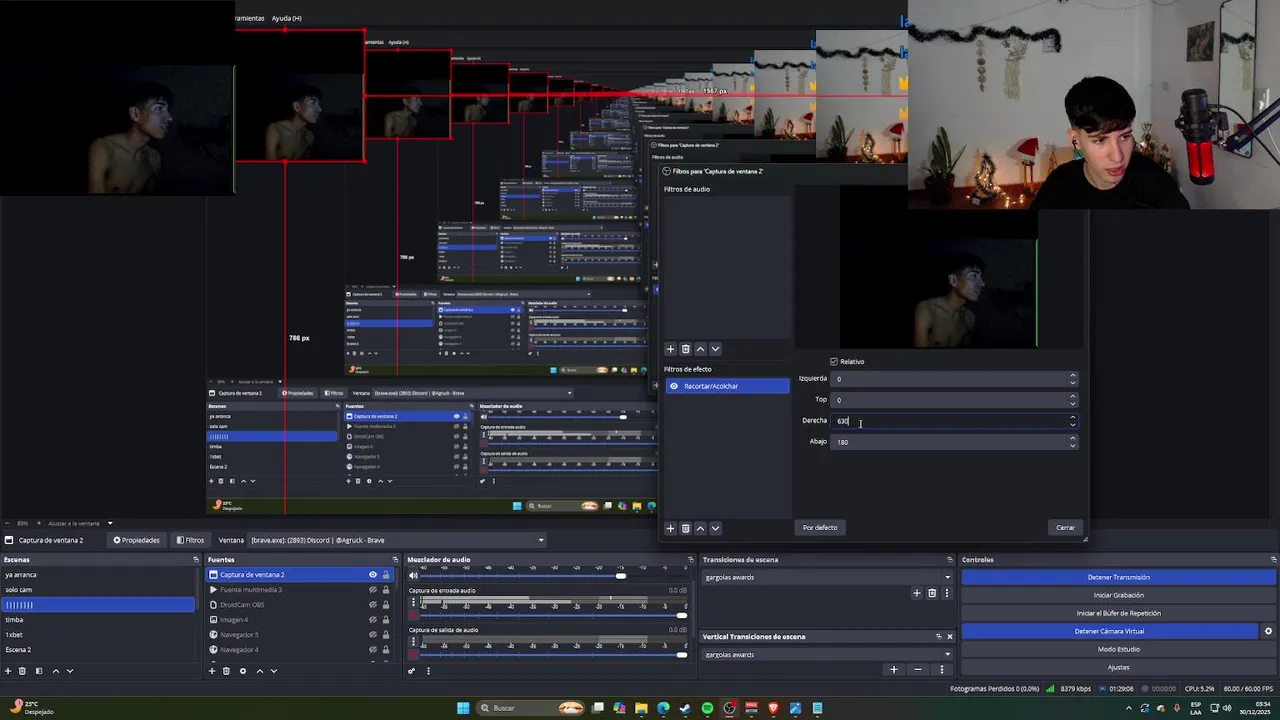Delete the selected effect filter with trash icon
Image resolution: width=1280 pixels, height=720 pixels.
[x=685, y=528]
